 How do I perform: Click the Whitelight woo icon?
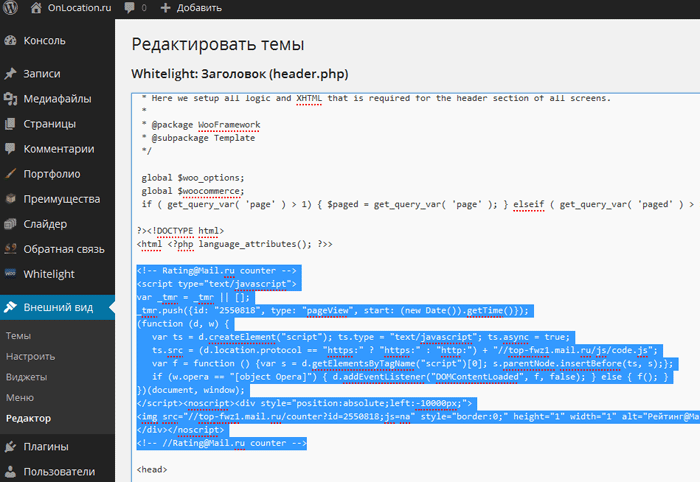(10, 273)
